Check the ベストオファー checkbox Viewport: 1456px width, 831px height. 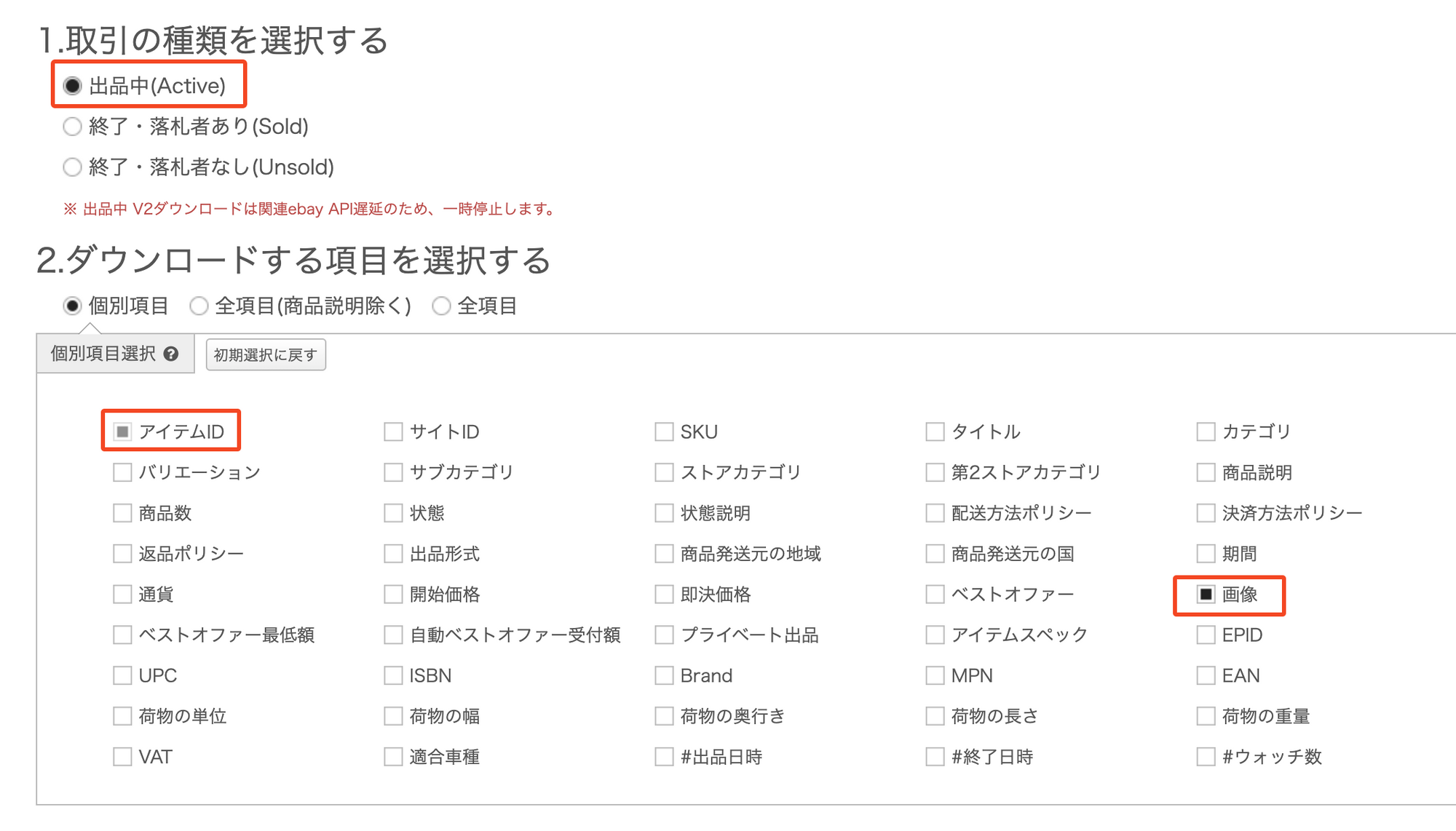(935, 595)
